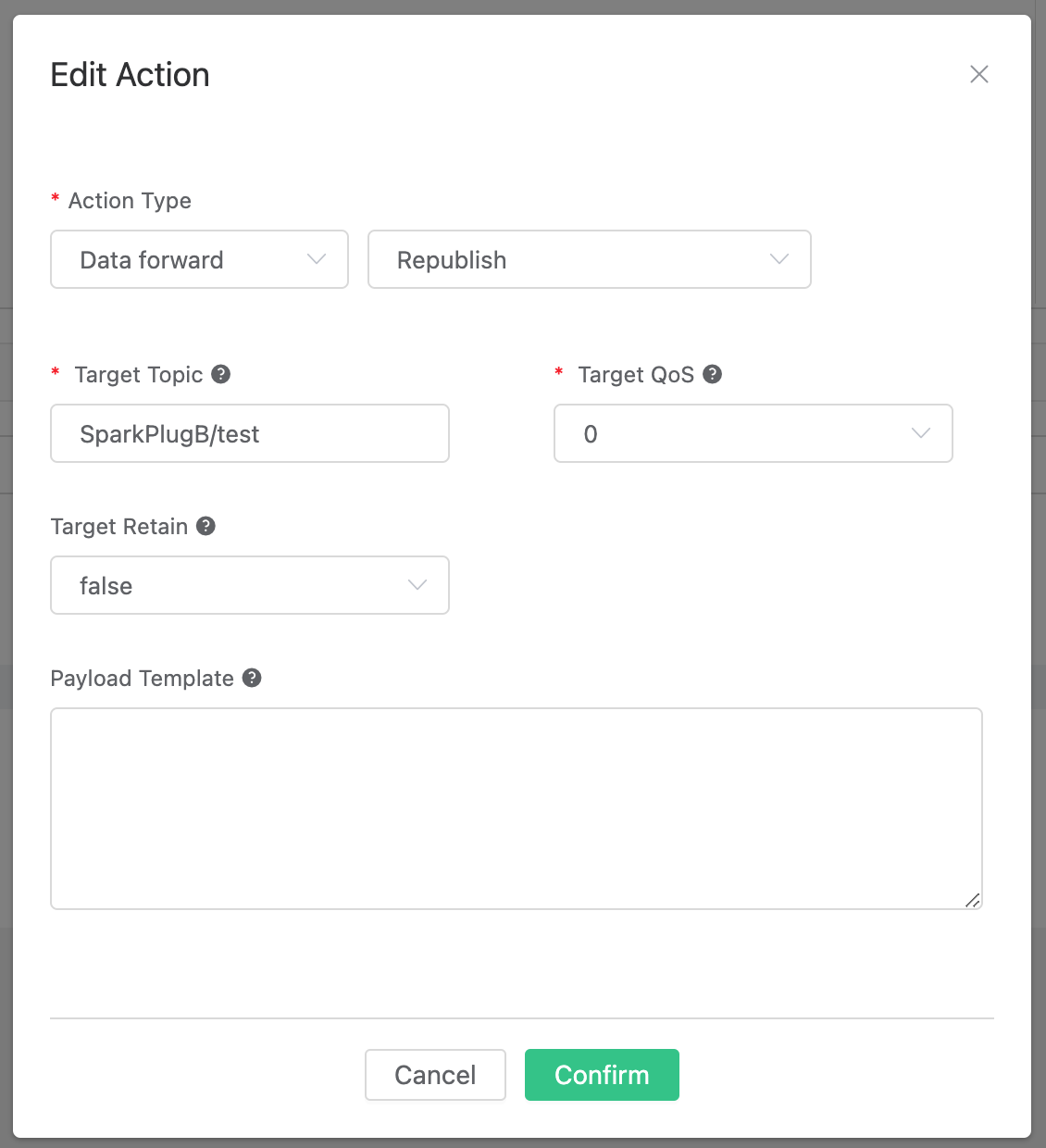The image size is (1046, 1148).
Task: Click the X to close Edit Action
Action: coord(979,74)
